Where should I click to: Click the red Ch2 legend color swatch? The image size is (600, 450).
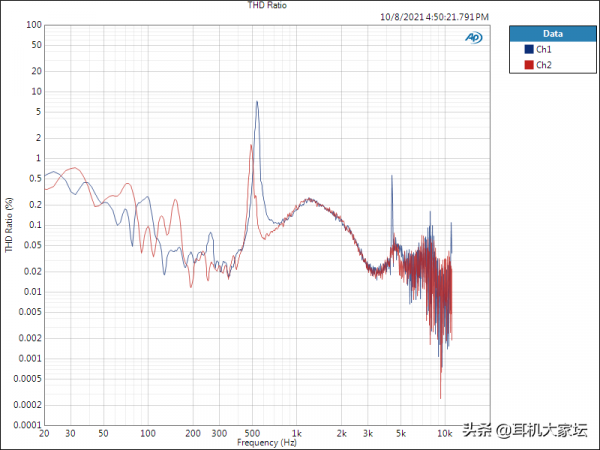528,65
